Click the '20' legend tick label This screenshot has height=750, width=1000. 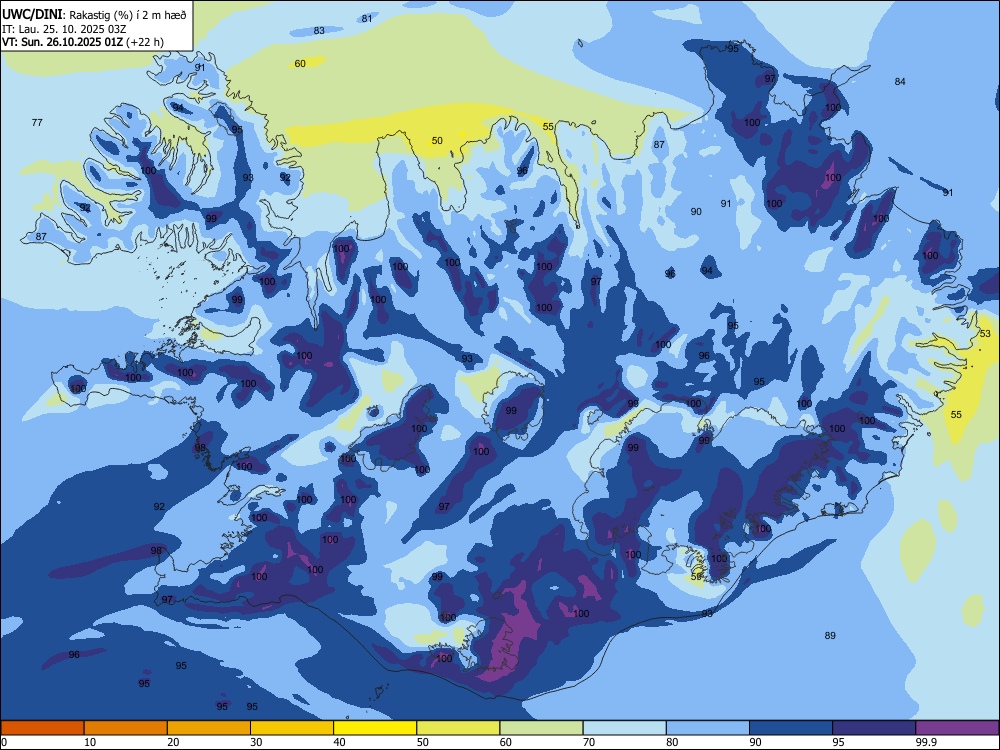(x=173, y=742)
